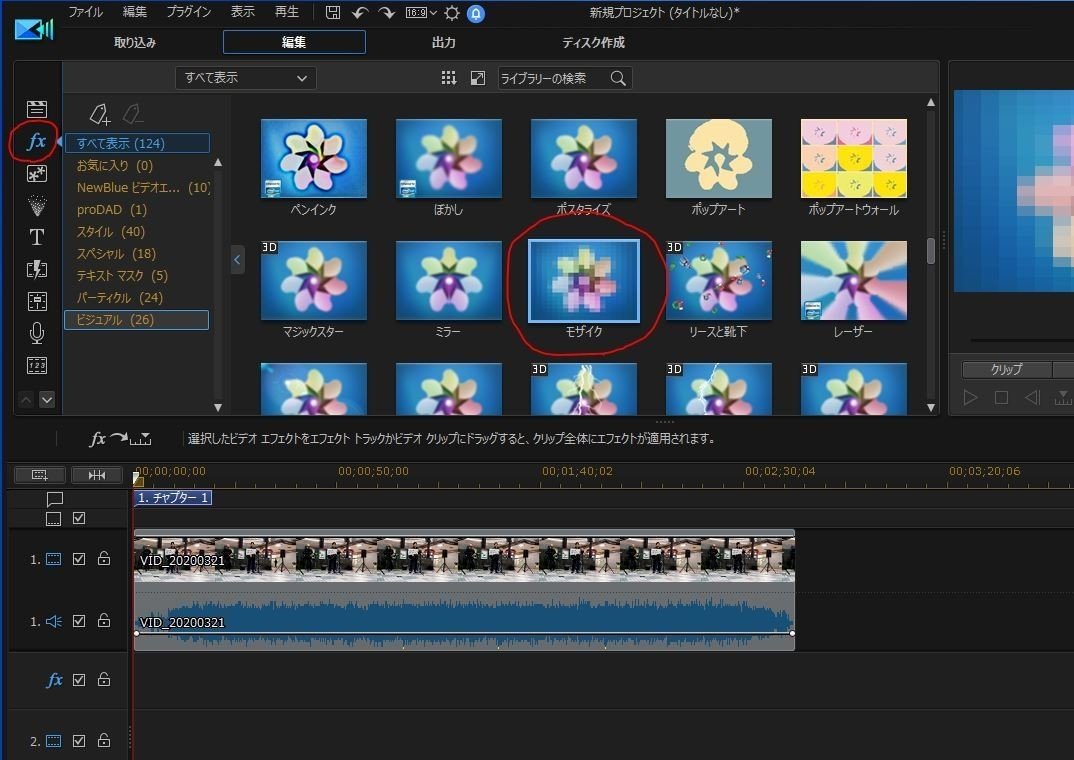Uncheck the audio track 1 enable checkbox
Viewport: 1074px width, 760px height.
79,621
